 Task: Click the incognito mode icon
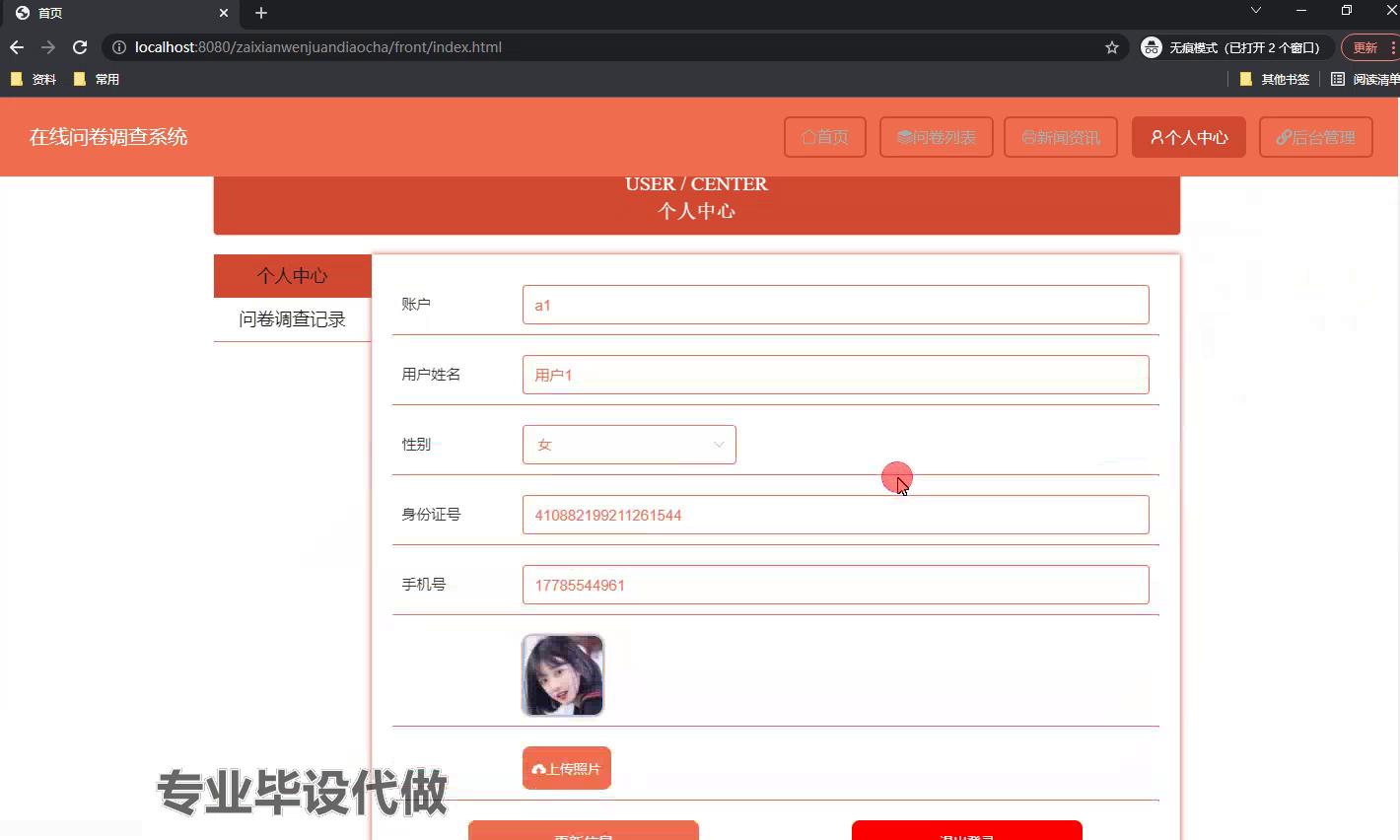1152,47
